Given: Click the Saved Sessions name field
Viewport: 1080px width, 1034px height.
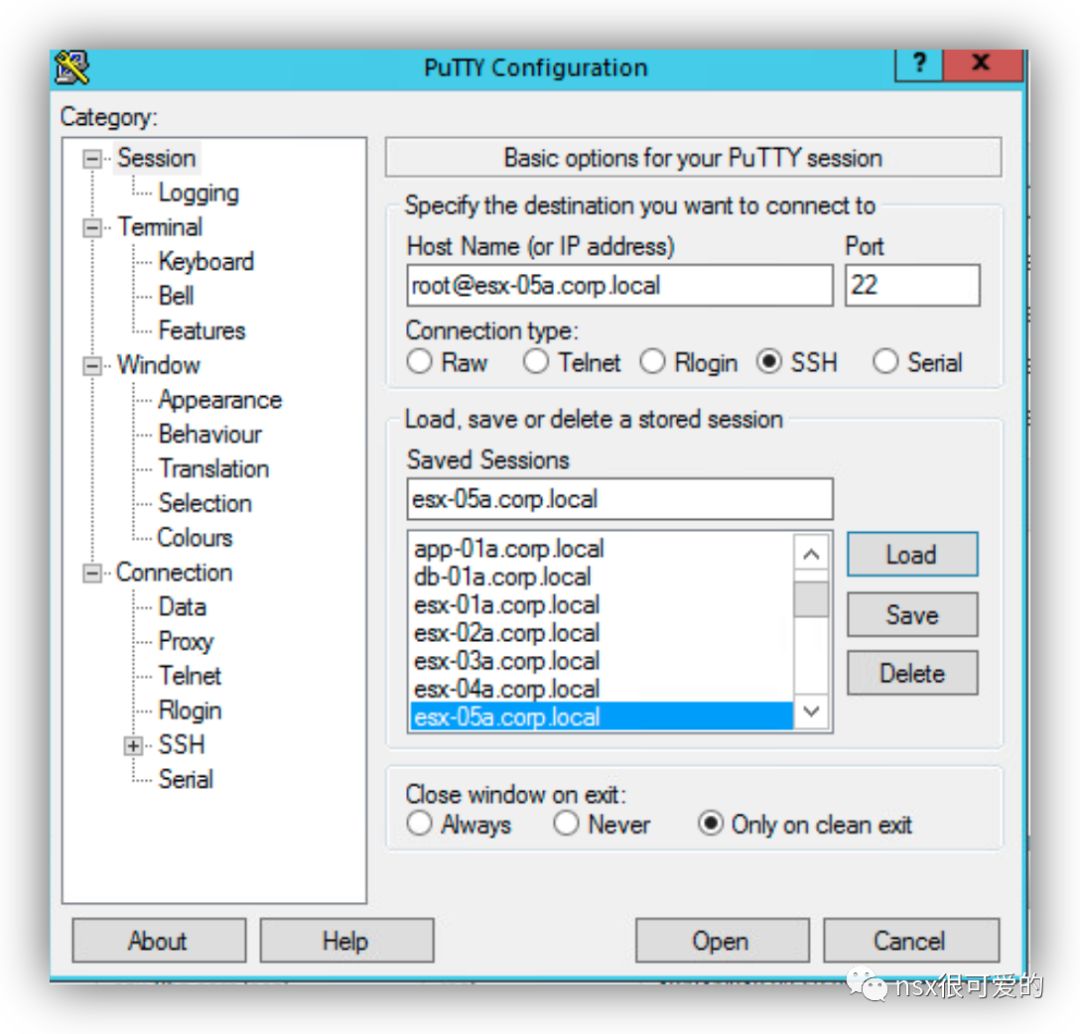Looking at the screenshot, I should (x=619, y=499).
